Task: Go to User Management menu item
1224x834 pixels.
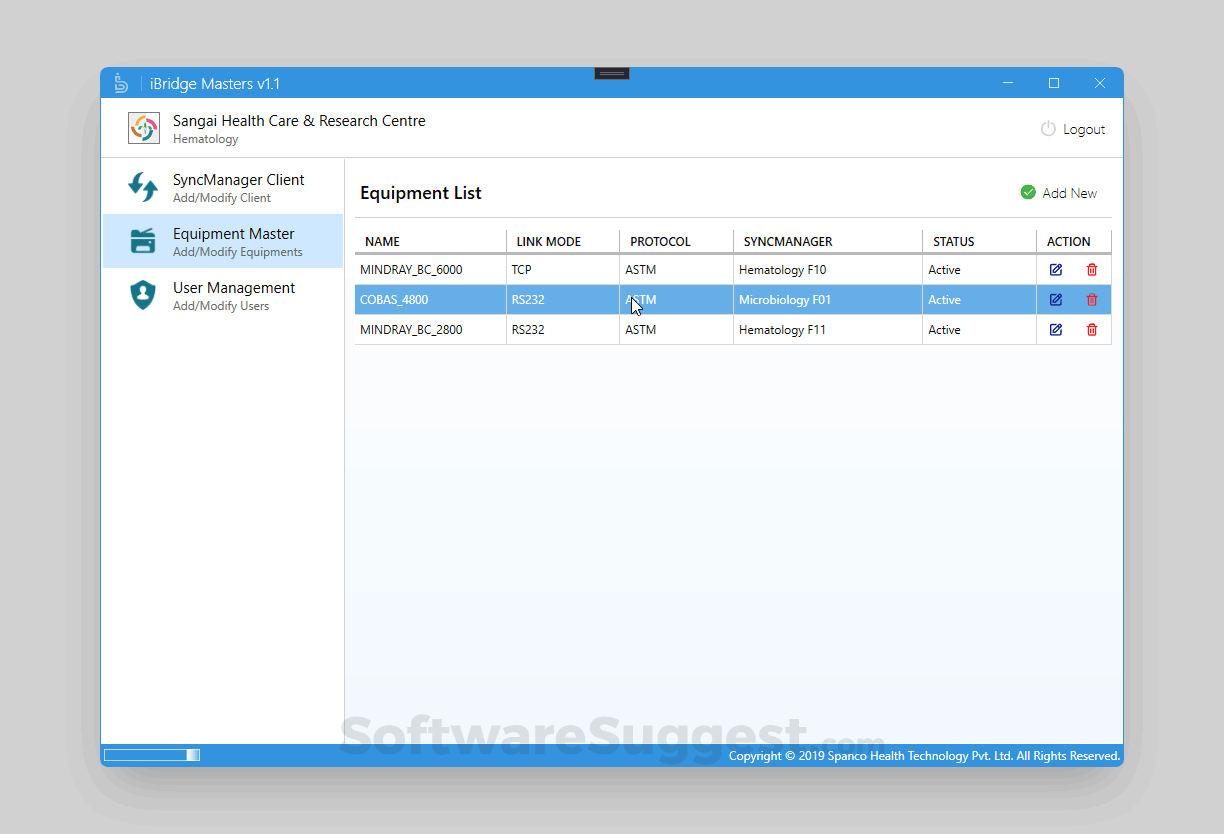Action: (233, 295)
